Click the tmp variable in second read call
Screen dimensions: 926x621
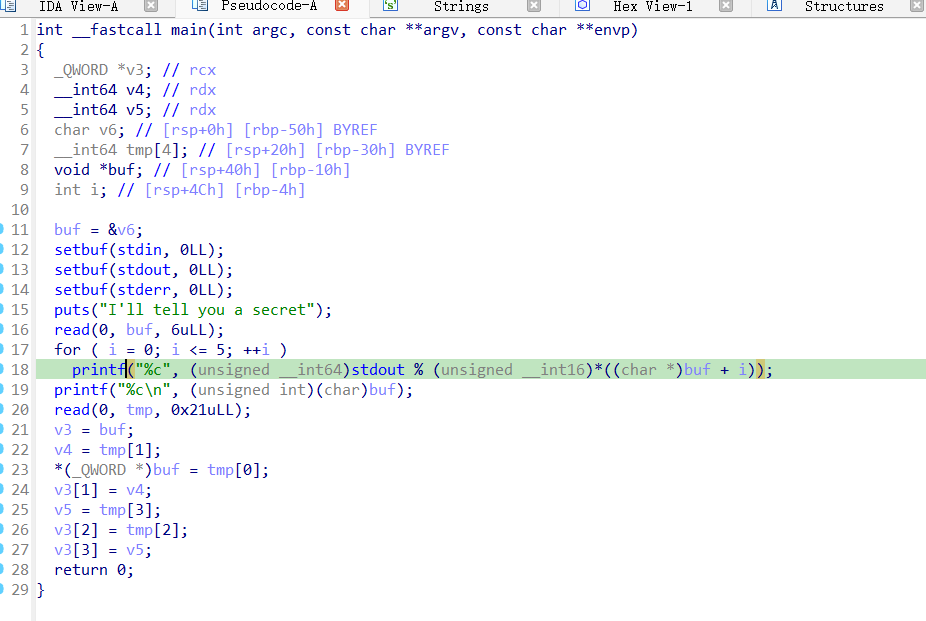[139, 410]
